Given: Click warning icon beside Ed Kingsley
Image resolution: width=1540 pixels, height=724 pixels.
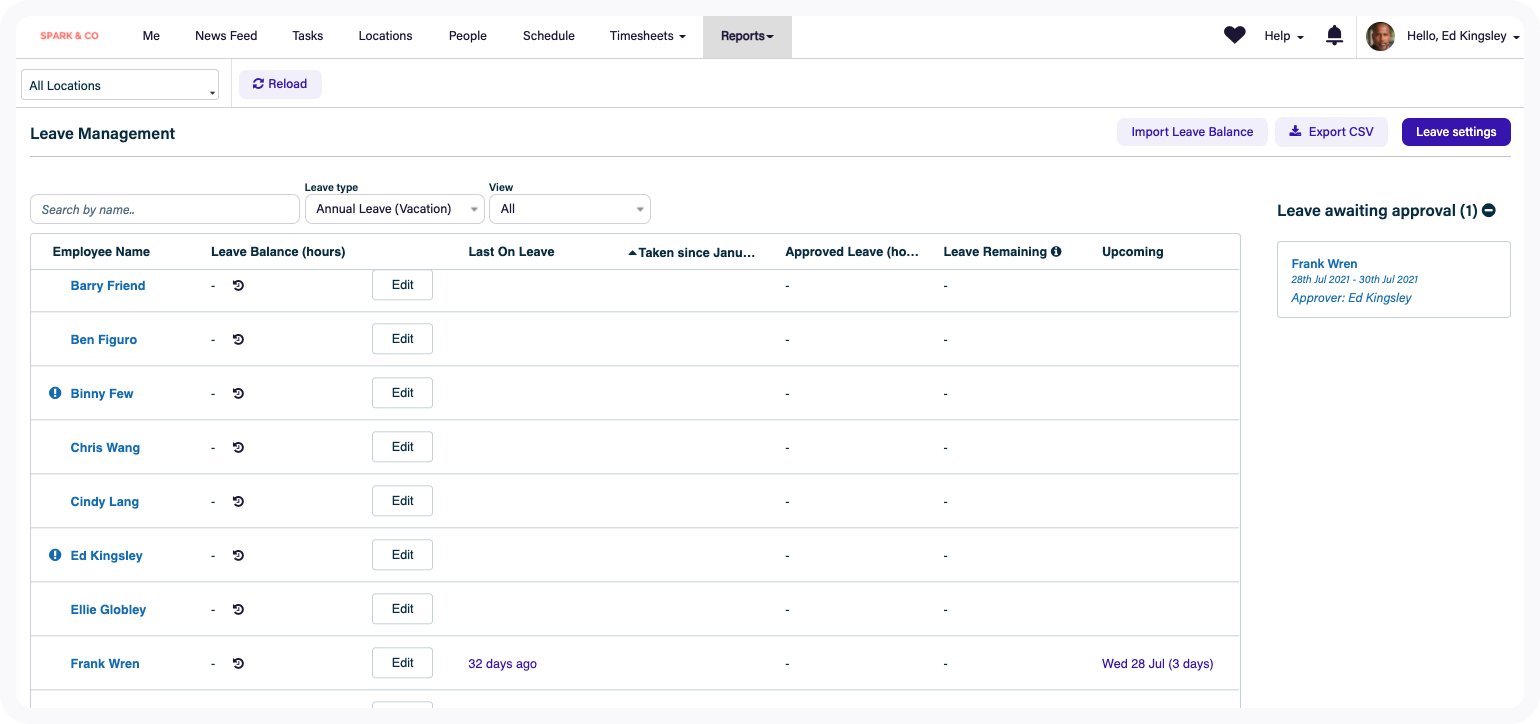Looking at the screenshot, I should click(x=55, y=555).
